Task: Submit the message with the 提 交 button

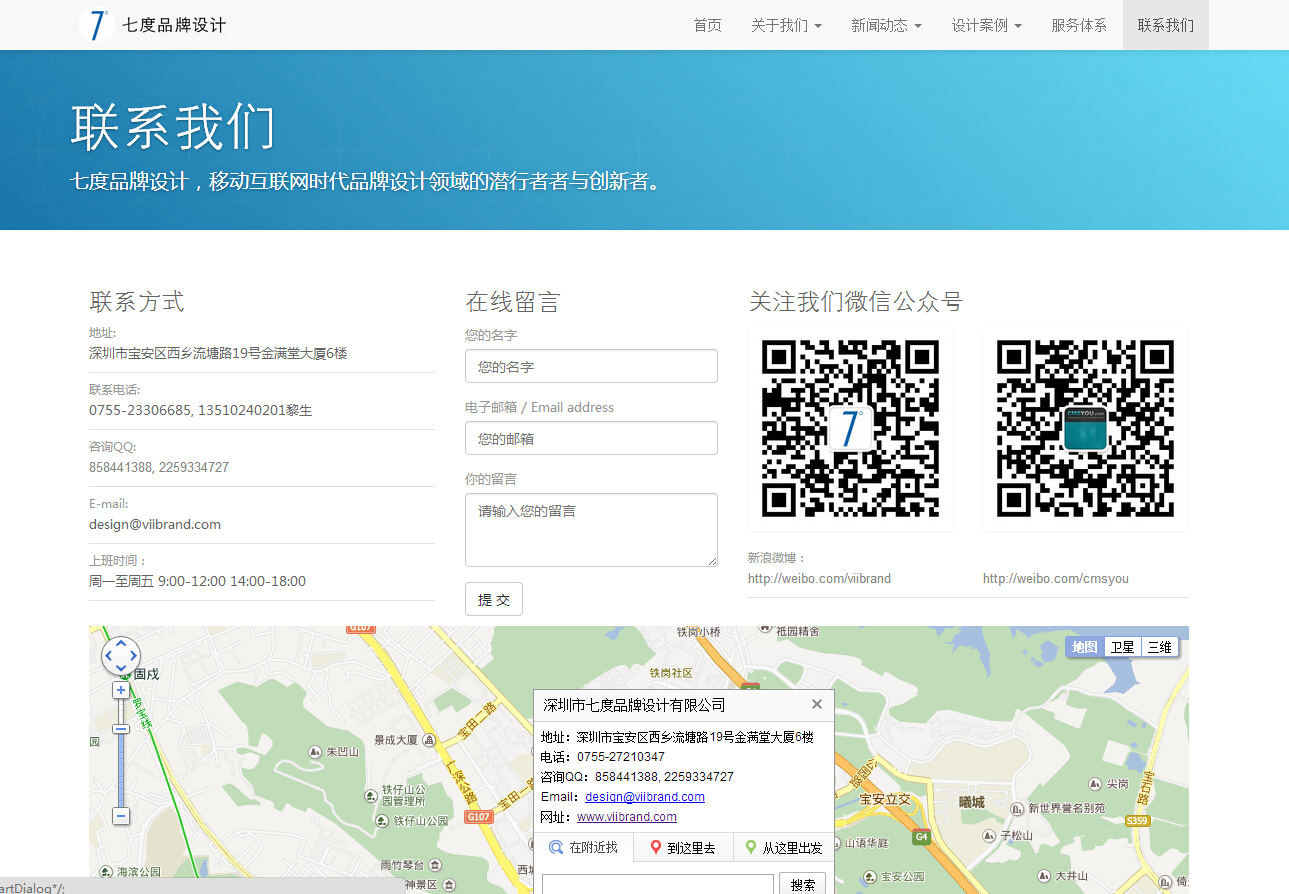Action: [494, 599]
